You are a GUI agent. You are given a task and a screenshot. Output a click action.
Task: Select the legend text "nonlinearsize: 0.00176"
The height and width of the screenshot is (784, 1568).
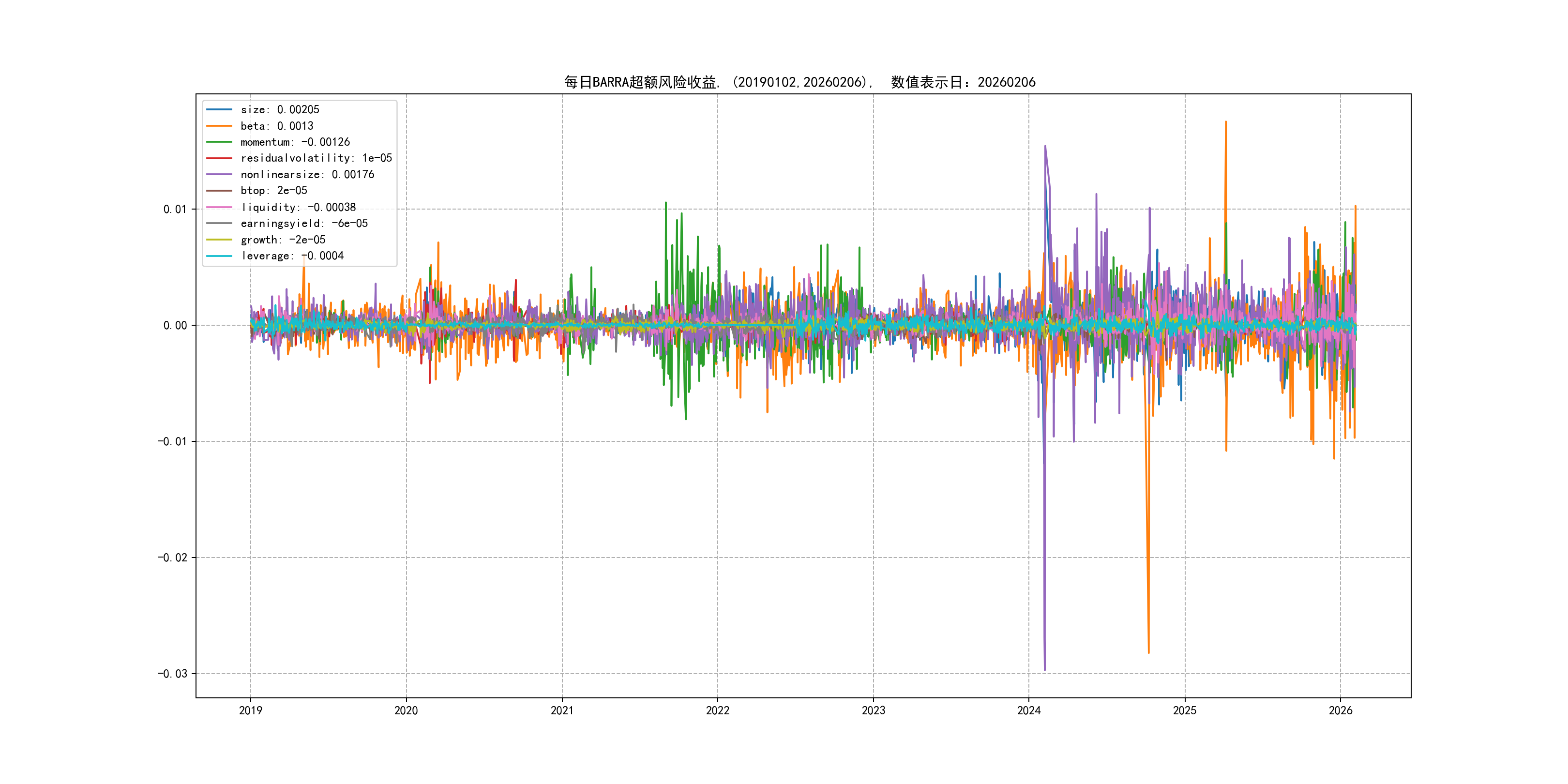point(307,175)
